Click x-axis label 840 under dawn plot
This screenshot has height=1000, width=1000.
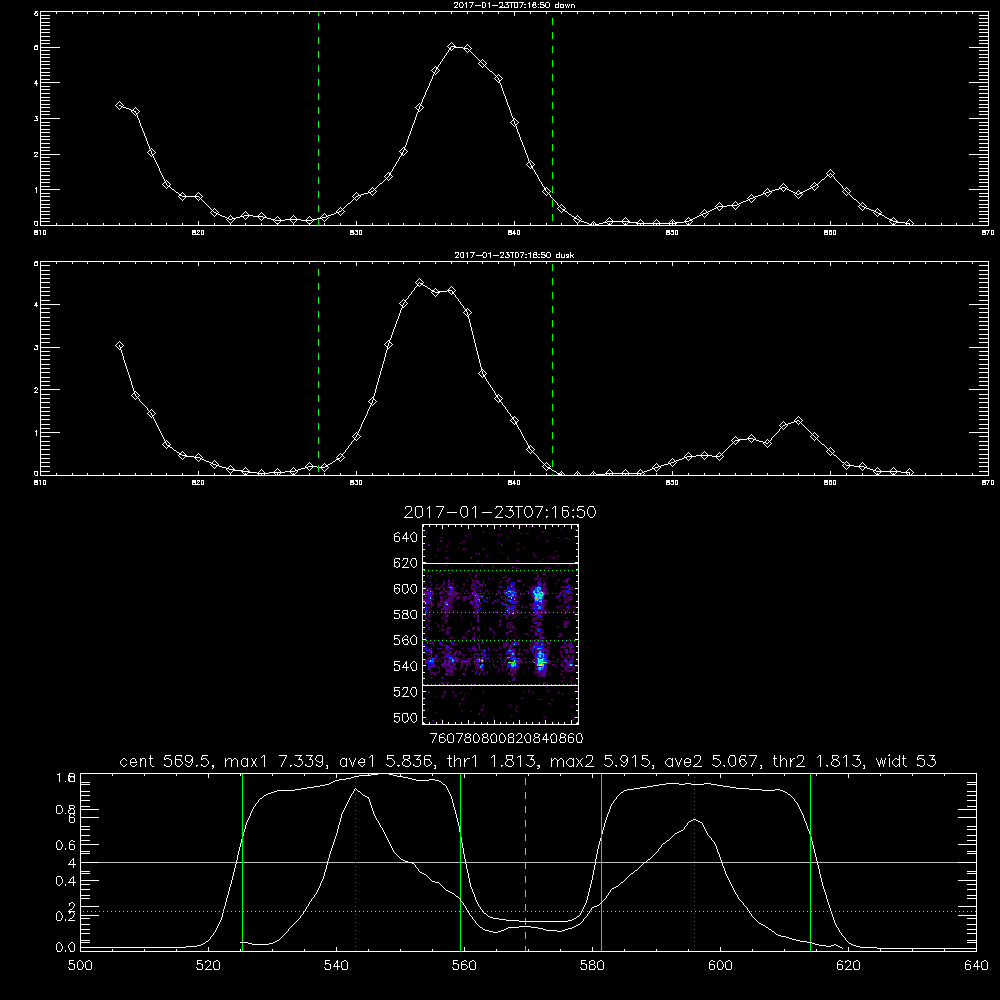pos(515,233)
